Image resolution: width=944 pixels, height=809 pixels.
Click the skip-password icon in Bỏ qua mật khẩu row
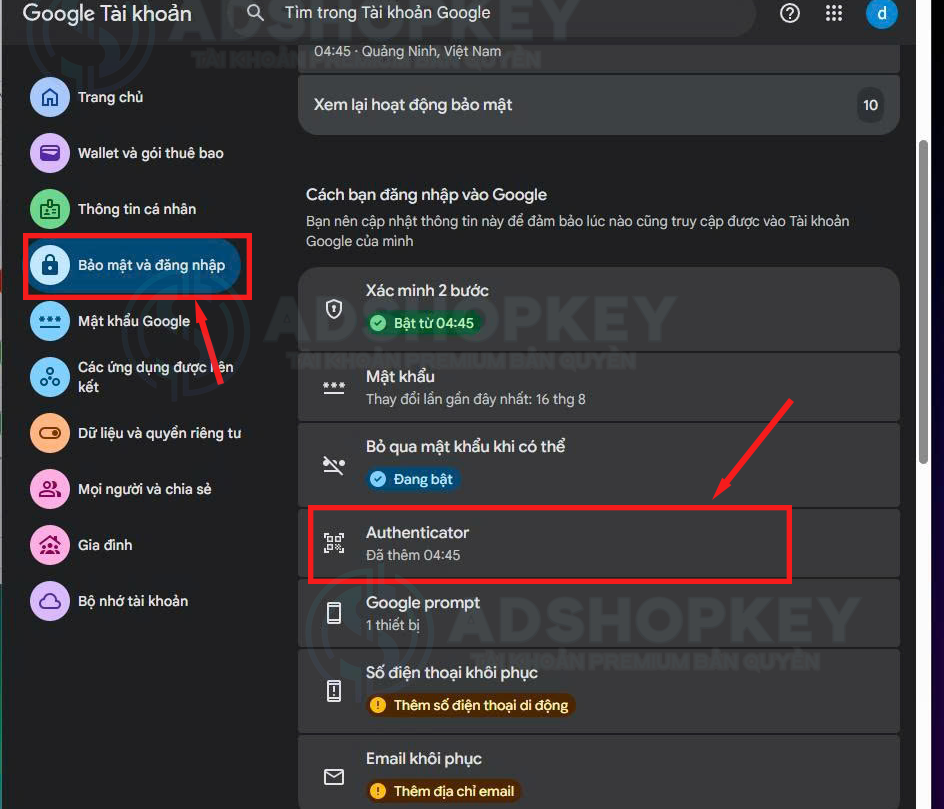(334, 465)
